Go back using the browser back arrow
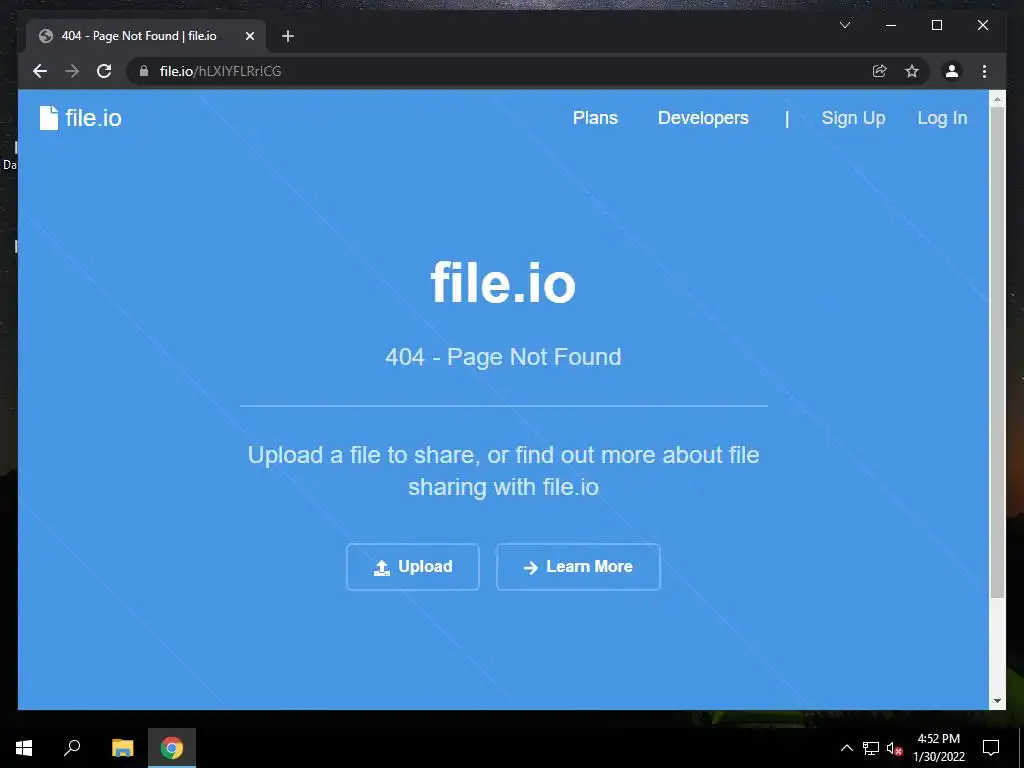Screen dimensions: 1024x768 [40, 71]
